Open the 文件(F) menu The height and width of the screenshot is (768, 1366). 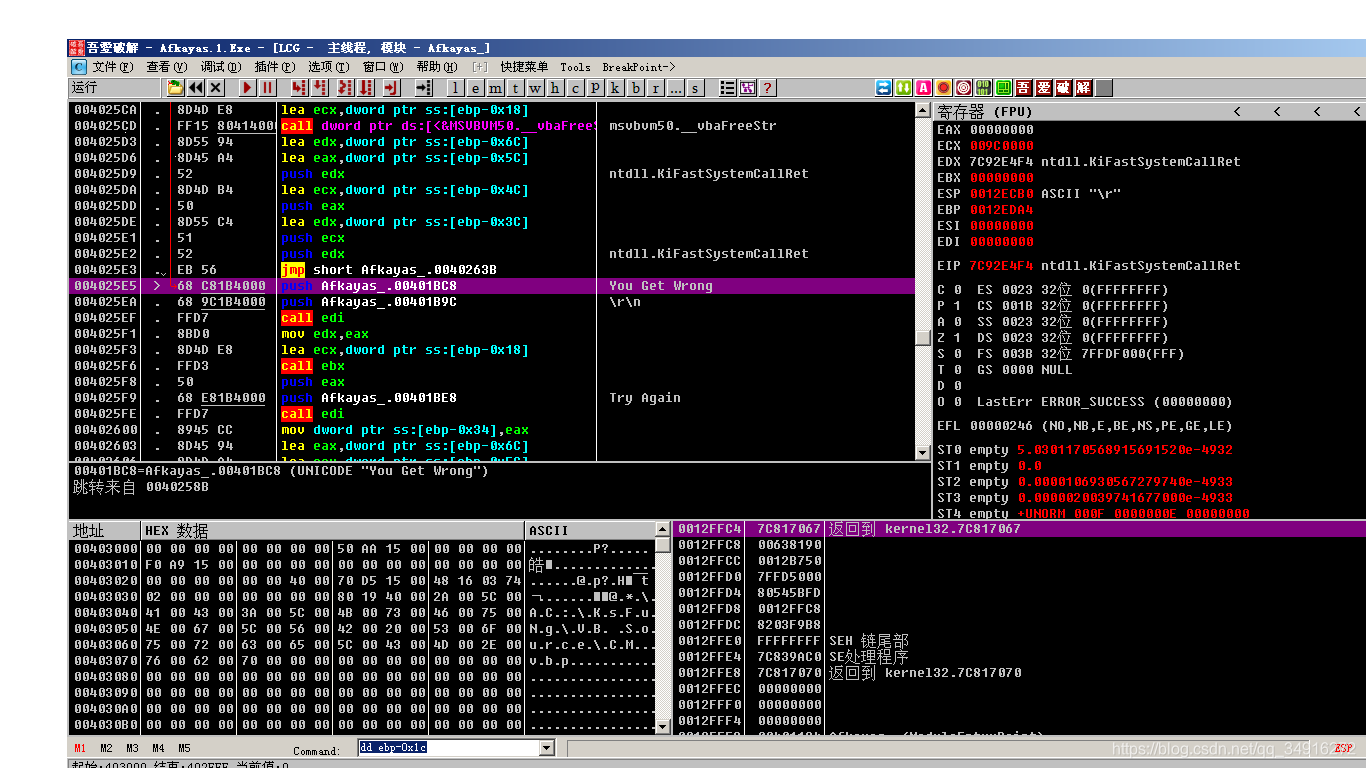pos(112,67)
